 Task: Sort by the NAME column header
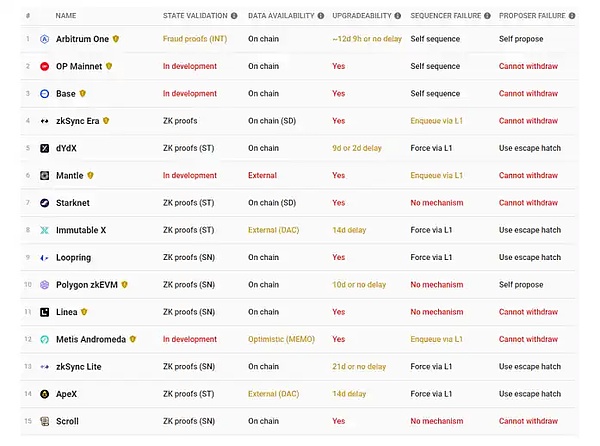pos(66,16)
